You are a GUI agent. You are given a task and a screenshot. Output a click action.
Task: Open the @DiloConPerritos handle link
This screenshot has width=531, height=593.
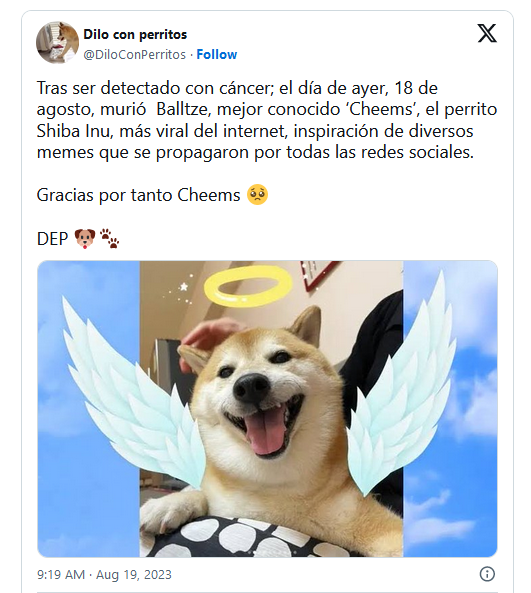pos(135,54)
